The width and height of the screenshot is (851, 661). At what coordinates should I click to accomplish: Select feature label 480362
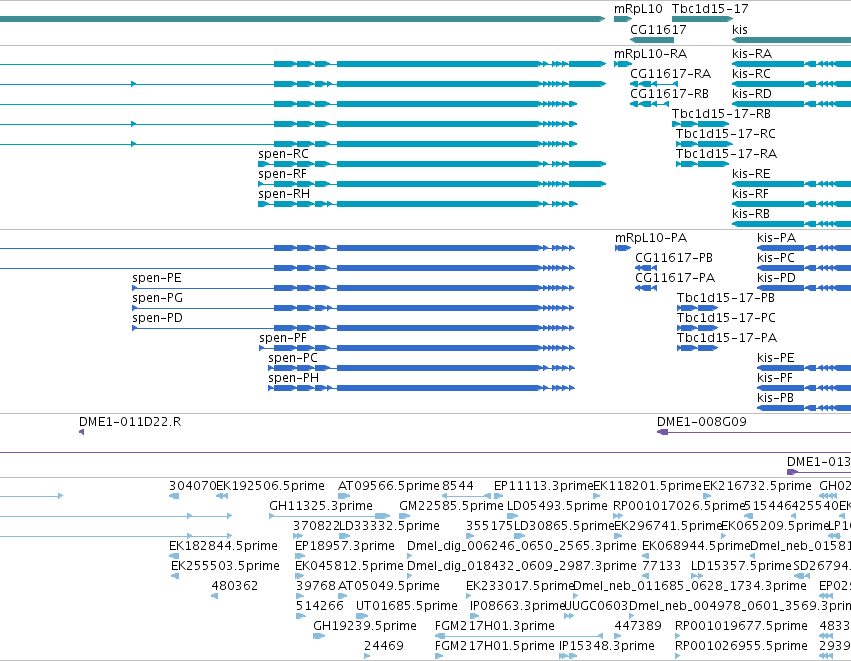[x=234, y=587]
